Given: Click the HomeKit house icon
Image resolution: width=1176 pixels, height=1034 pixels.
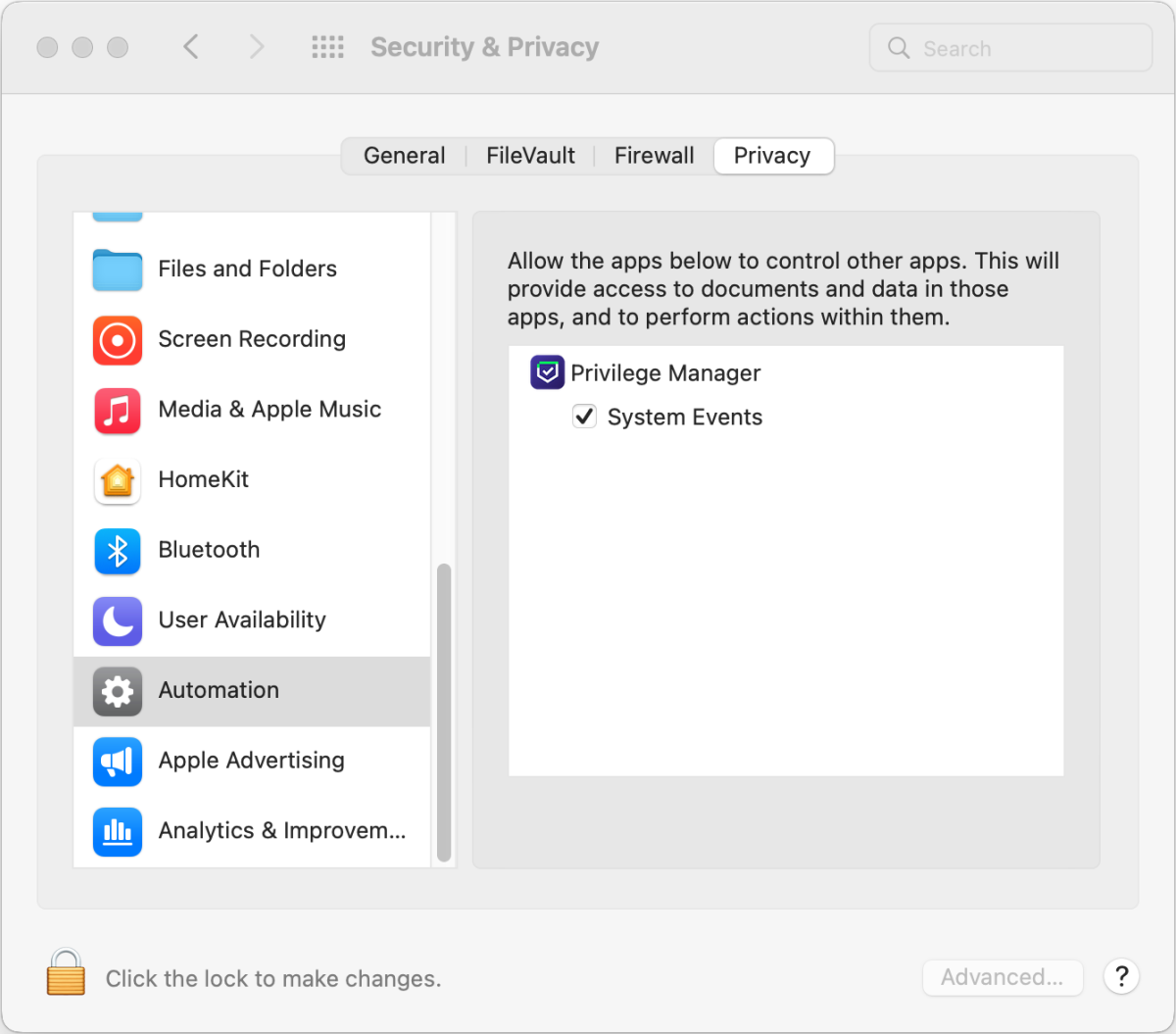Looking at the screenshot, I should tap(118, 480).
